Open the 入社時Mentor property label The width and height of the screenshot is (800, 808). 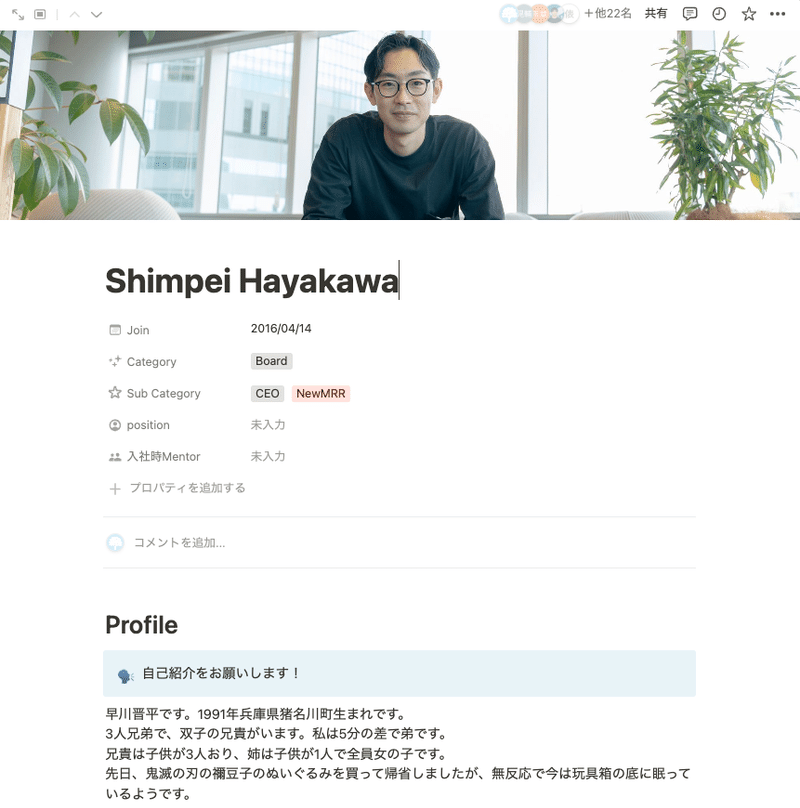tap(163, 457)
